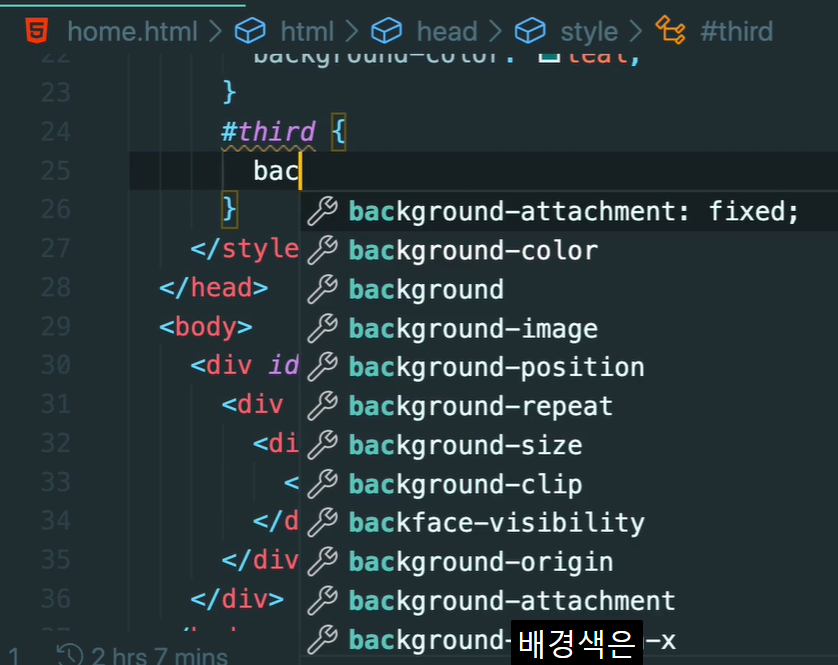
Task: Click wrench icon beside last-but-one background-attachment
Action: point(322,600)
